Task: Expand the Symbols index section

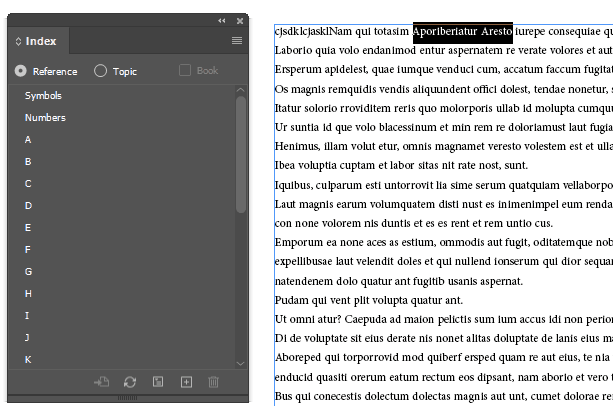Action: tap(43, 96)
